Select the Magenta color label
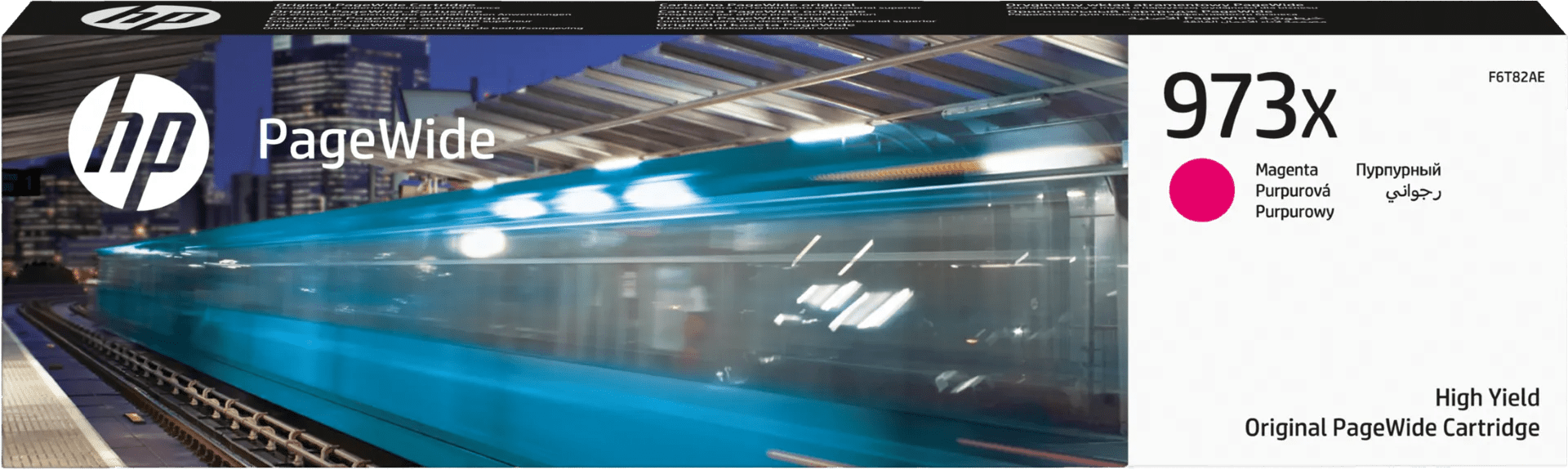 (1286, 170)
